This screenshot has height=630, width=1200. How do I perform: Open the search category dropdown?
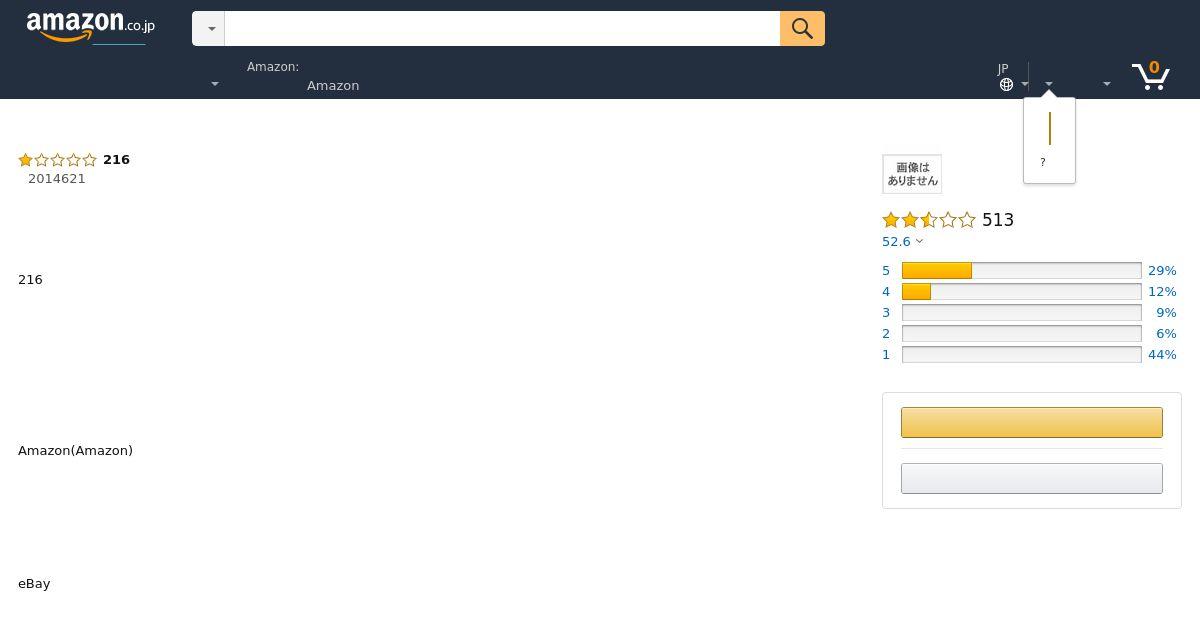(x=208, y=28)
